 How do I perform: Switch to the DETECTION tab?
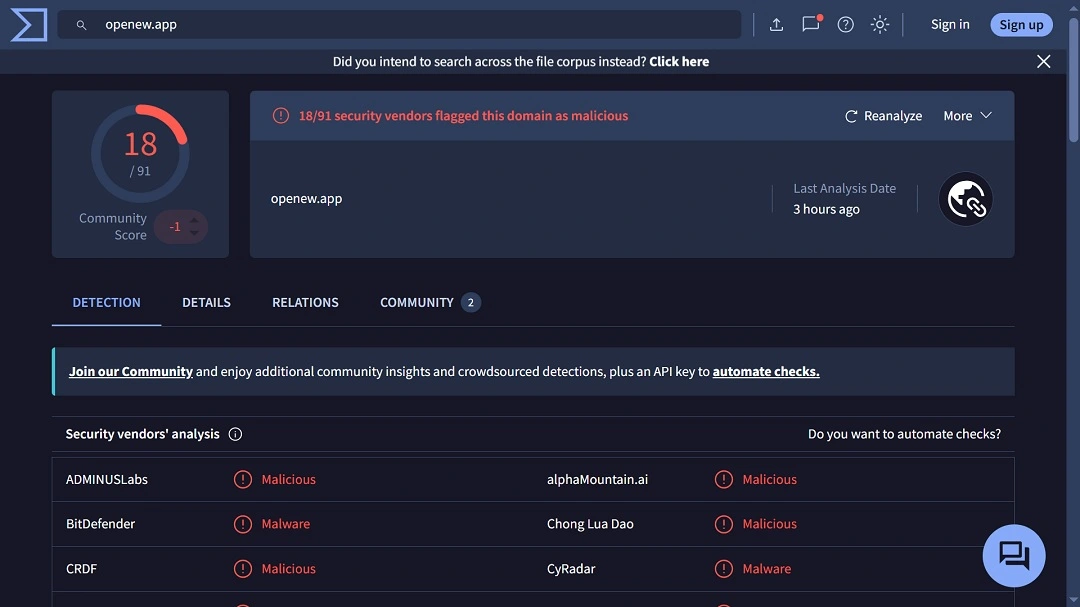(x=106, y=302)
